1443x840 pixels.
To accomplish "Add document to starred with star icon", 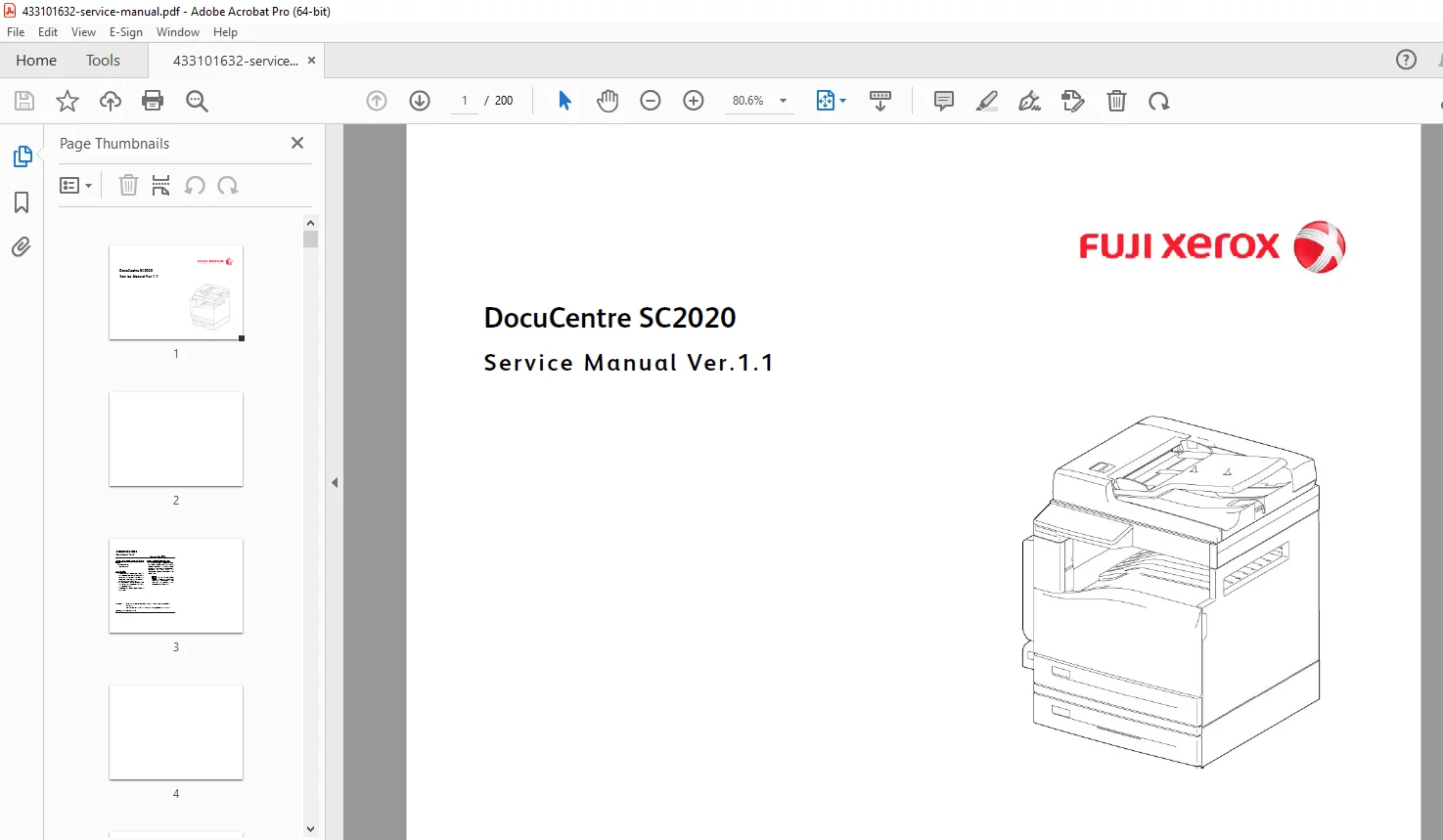I will 68,101.
